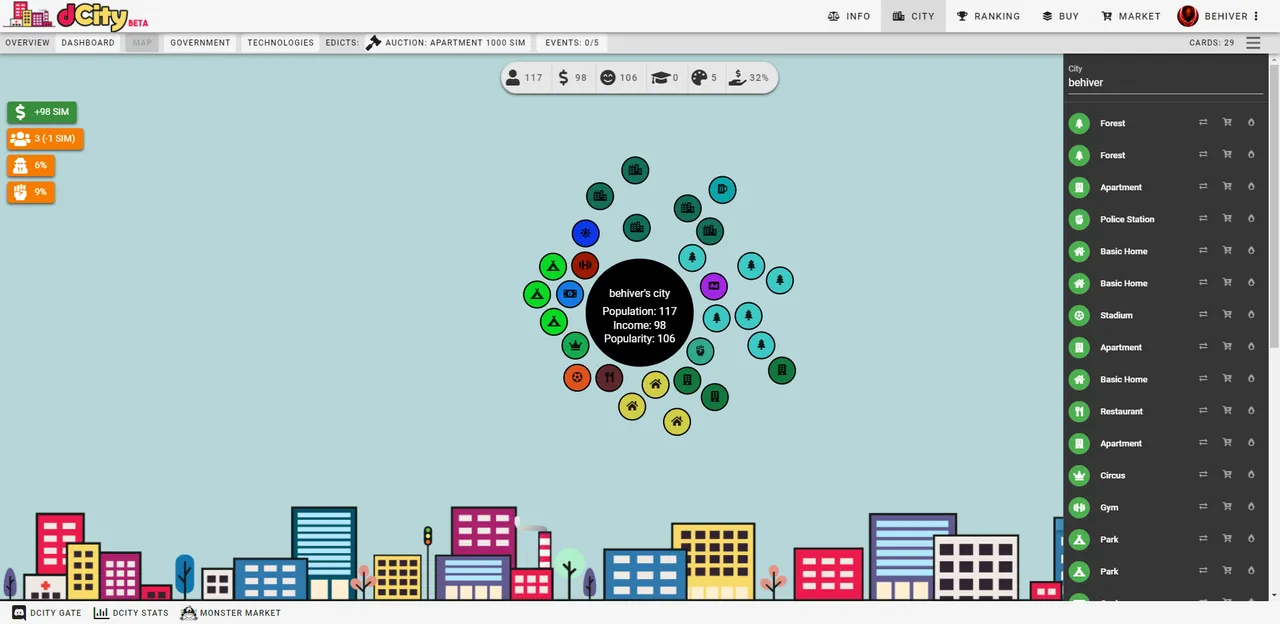
Task: Click the 32% tax hand stat
Action: click(749, 78)
